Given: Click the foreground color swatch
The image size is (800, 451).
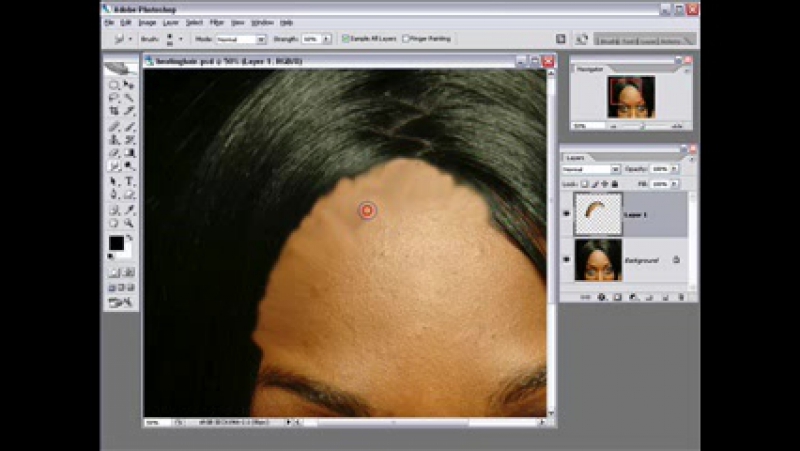Looking at the screenshot, I should coord(116,243).
